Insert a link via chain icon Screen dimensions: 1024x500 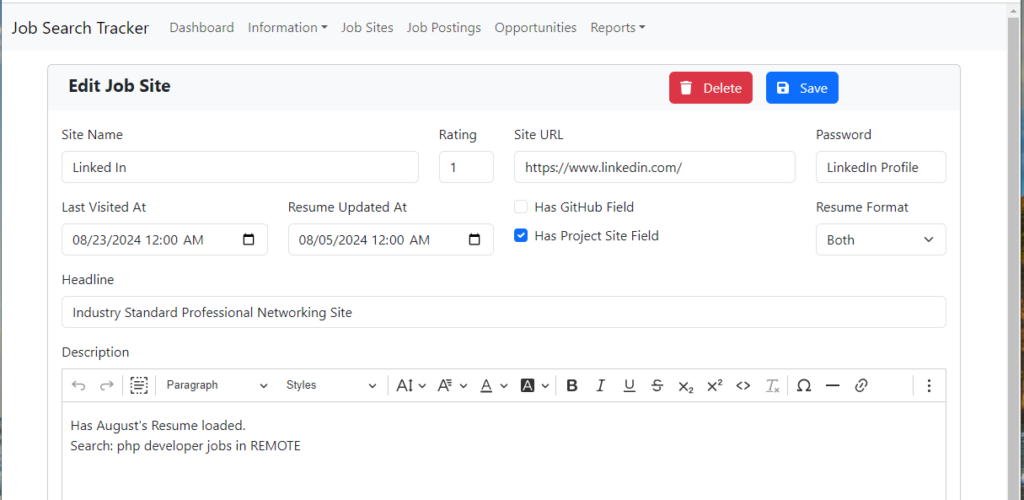pyautogui.click(x=861, y=386)
